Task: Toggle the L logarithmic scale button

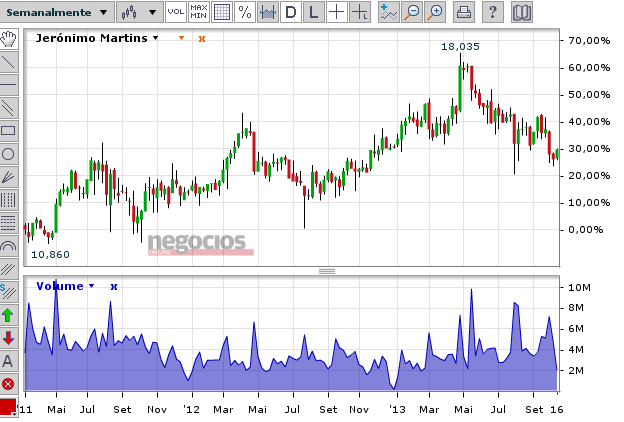Action: pyautogui.click(x=314, y=12)
